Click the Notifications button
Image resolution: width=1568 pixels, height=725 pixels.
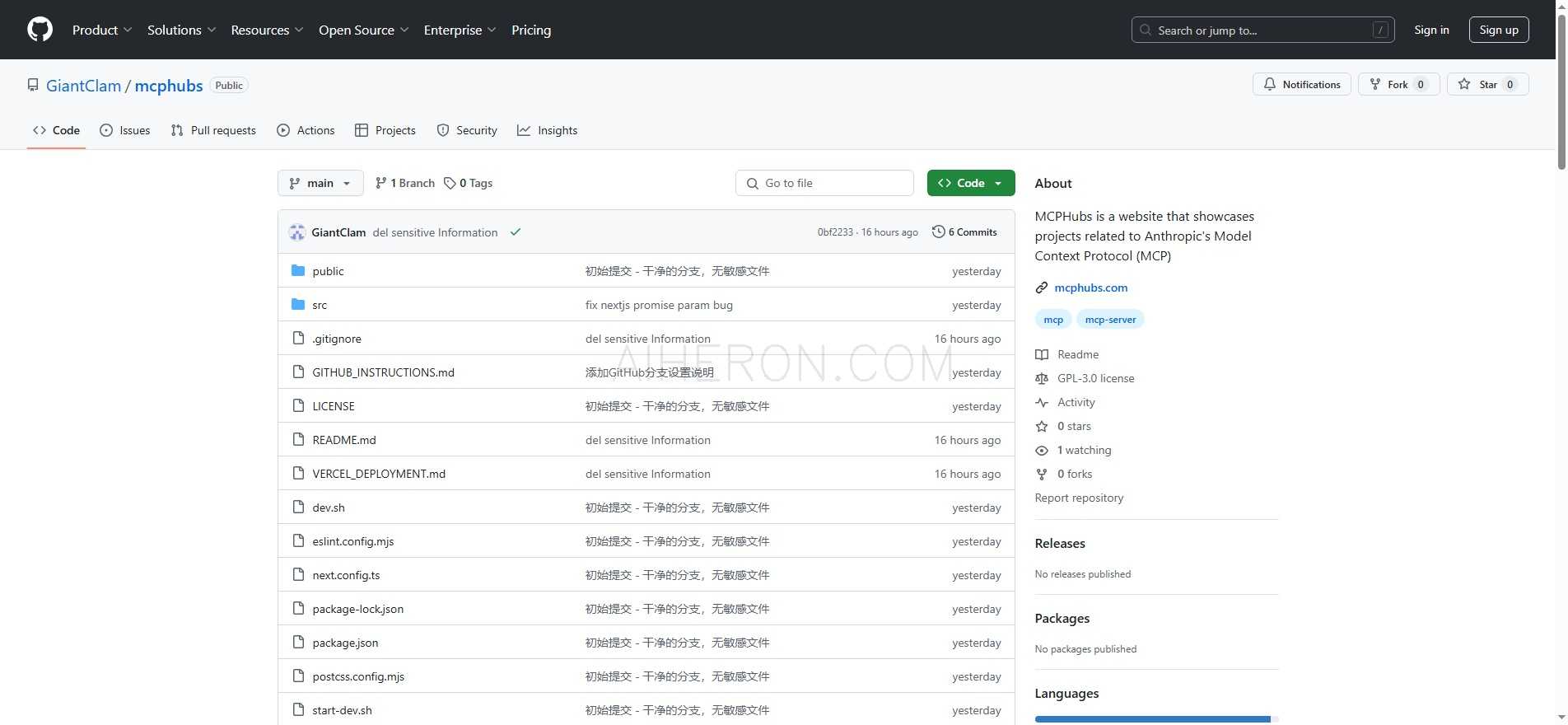tap(1302, 84)
